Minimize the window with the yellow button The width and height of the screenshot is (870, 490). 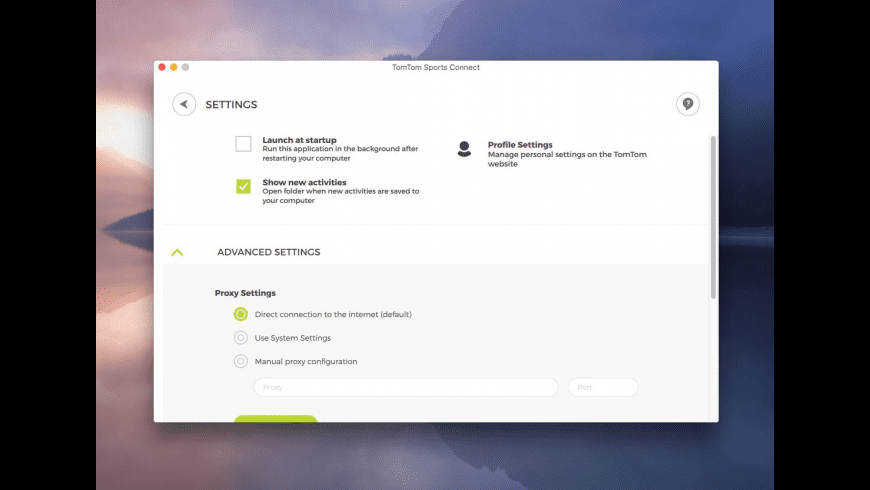[174, 67]
